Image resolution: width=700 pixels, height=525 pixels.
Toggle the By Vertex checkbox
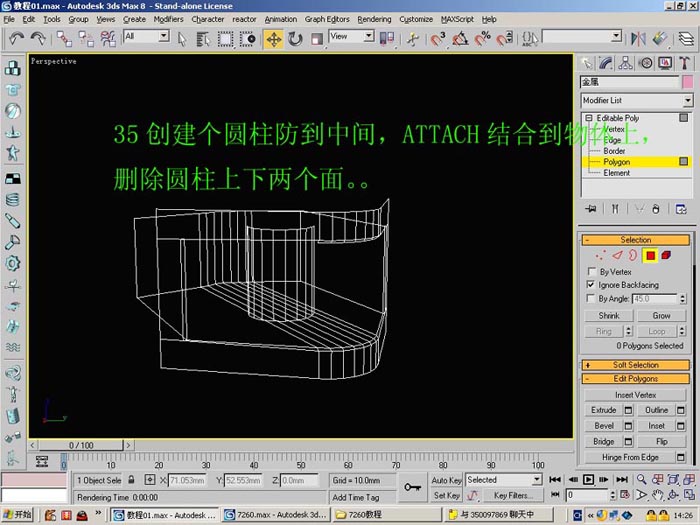point(592,271)
